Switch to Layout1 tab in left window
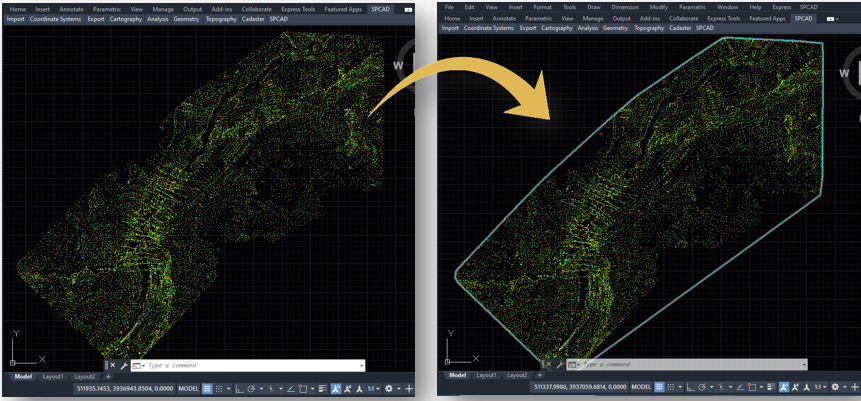861x401 pixels. pos(53,377)
